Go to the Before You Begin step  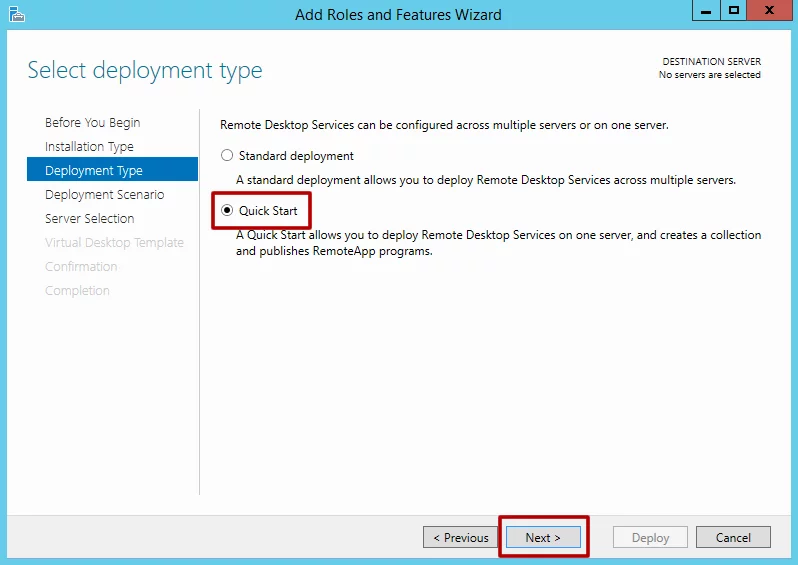click(92, 123)
